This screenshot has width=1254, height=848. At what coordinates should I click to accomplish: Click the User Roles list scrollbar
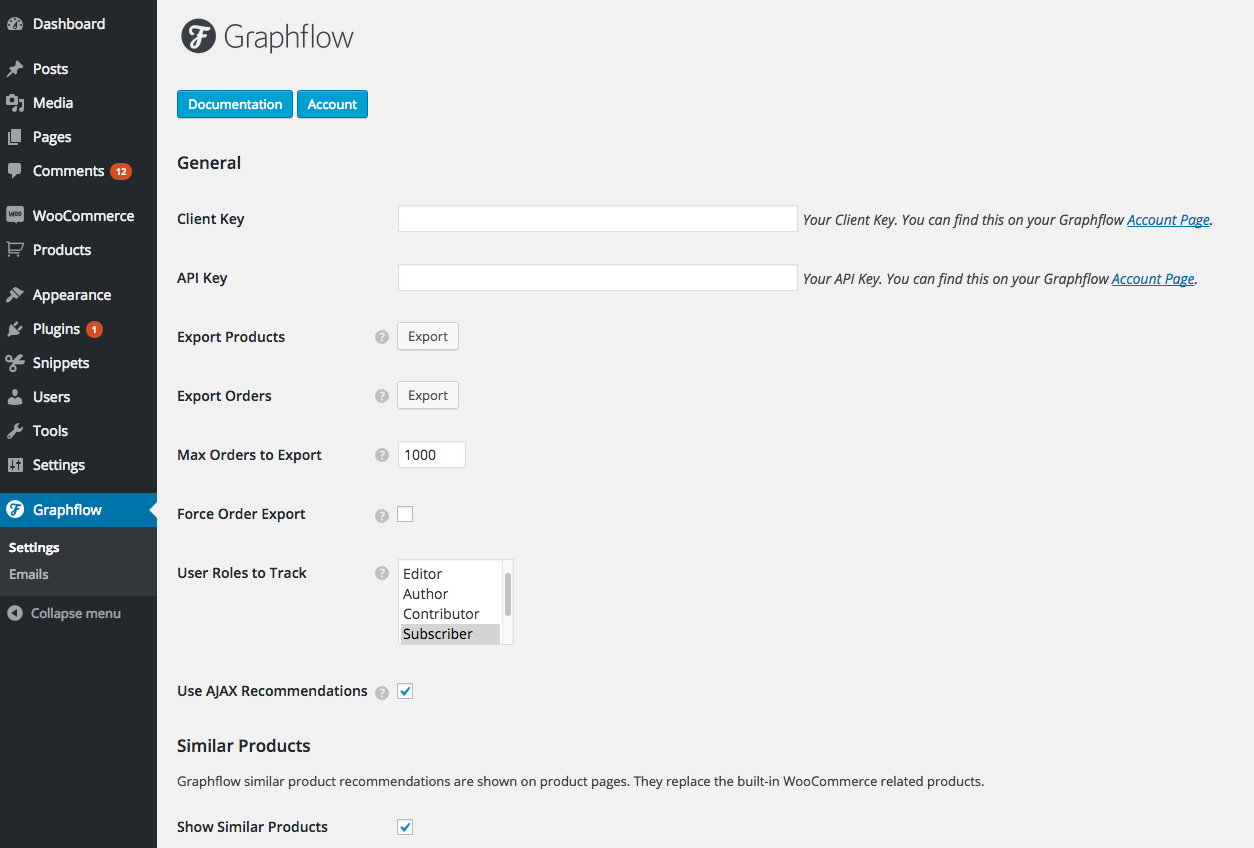(508, 595)
